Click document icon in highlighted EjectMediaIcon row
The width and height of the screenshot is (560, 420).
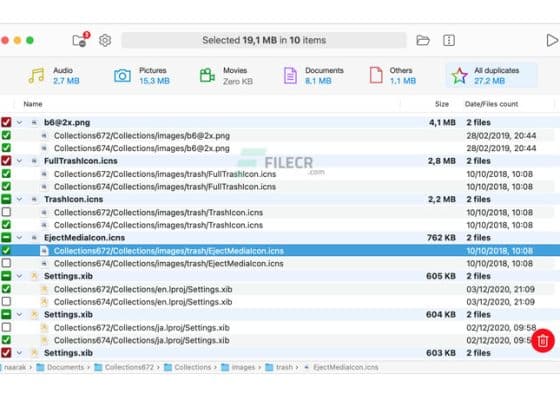(44, 251)
